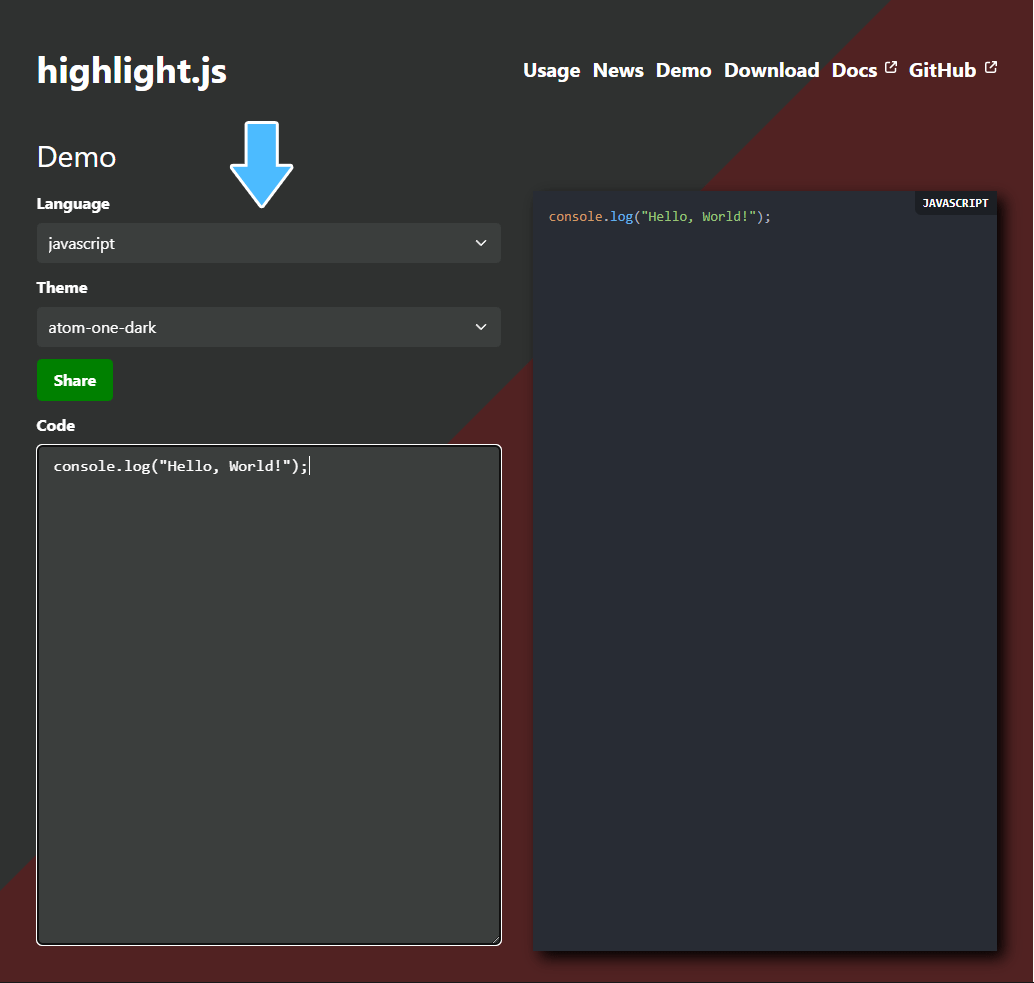Click the chevron arrow on the Theme selector

click(x=481, y=327)
